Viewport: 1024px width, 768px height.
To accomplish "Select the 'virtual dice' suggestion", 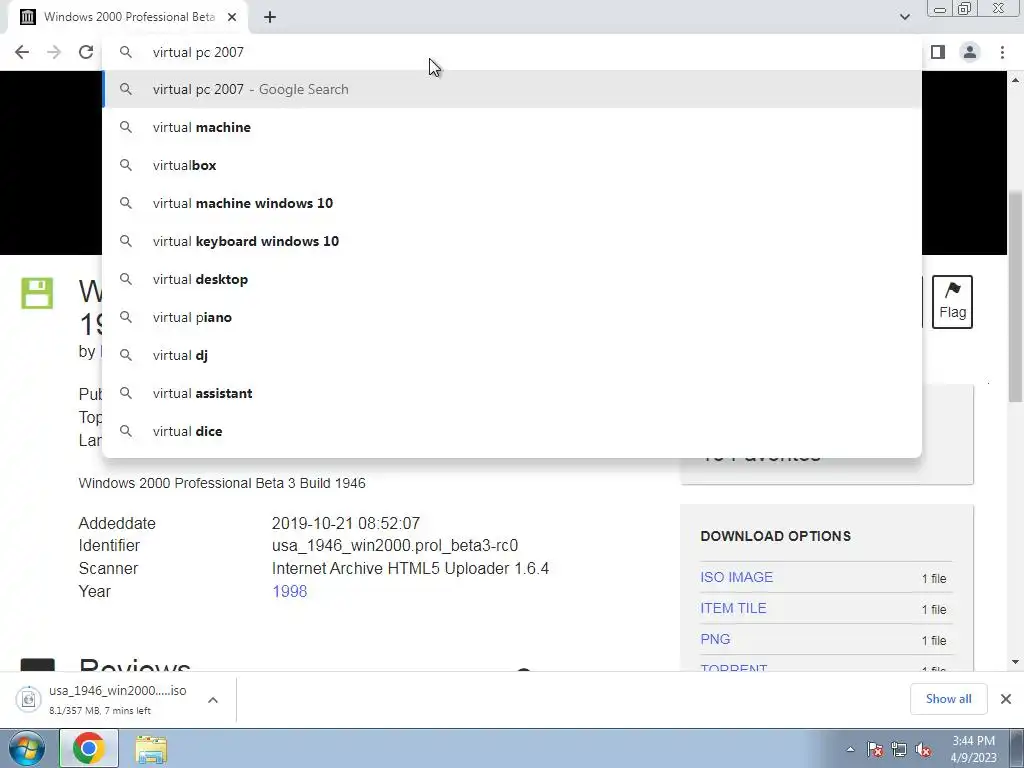I will pyautogui.click(x=512, y=431).
